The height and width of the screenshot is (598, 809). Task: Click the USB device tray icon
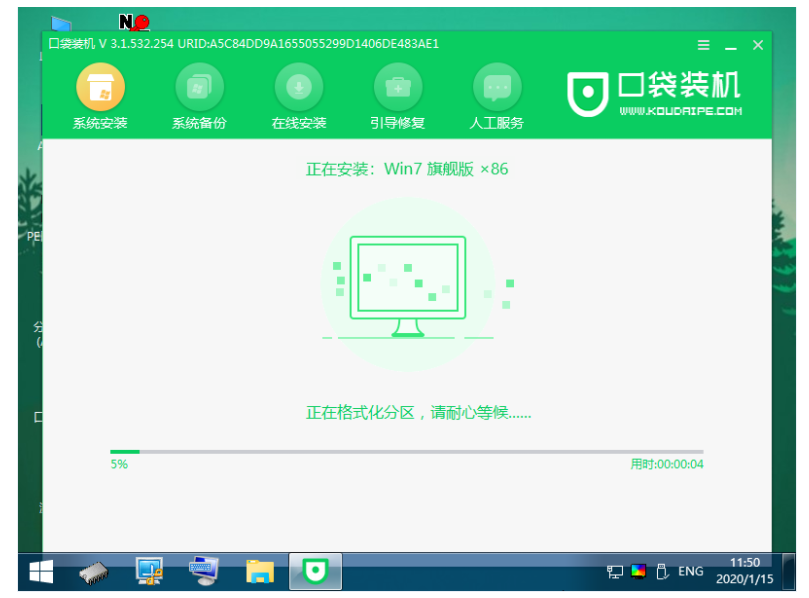click(662, 572)
